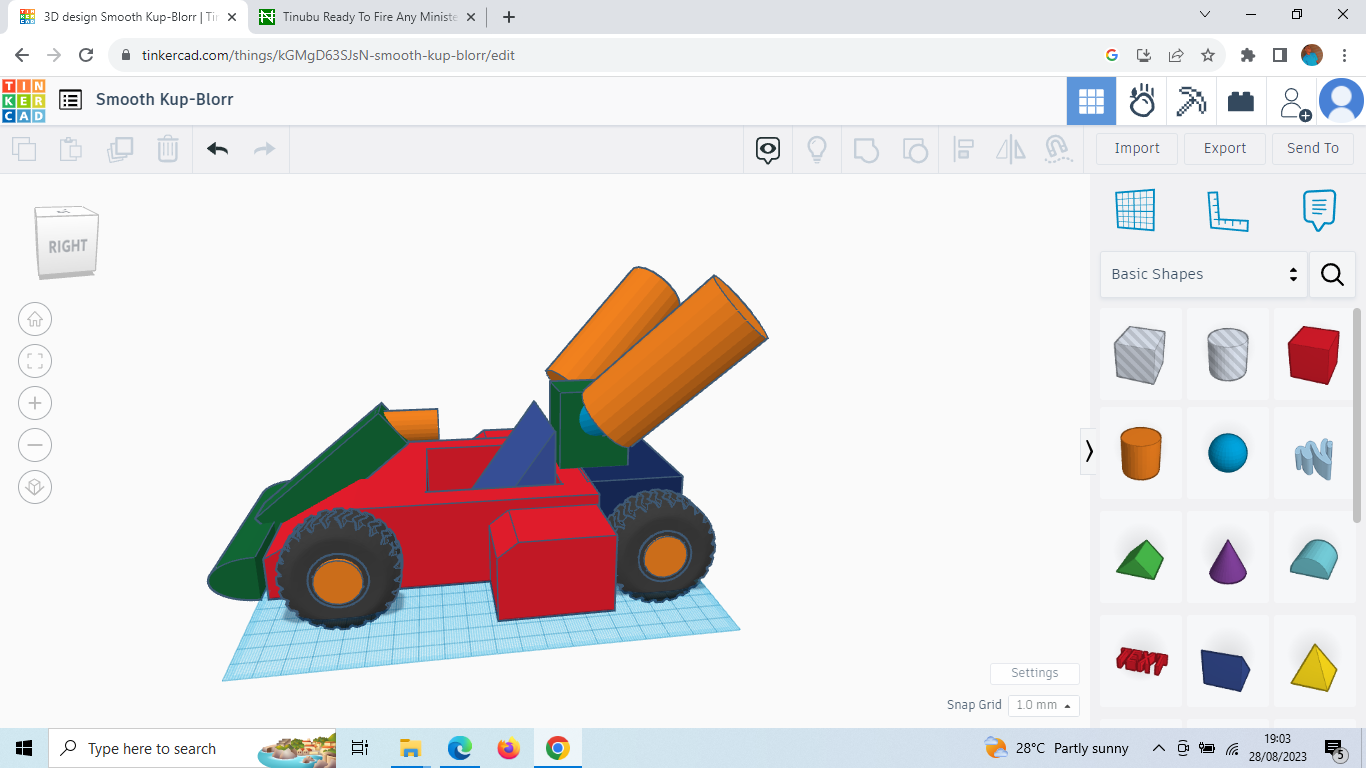Image resolution: width=1366 pixels, height=768 pixels.
Task: Click the shape search magnifier
Action: point(1332,274)
